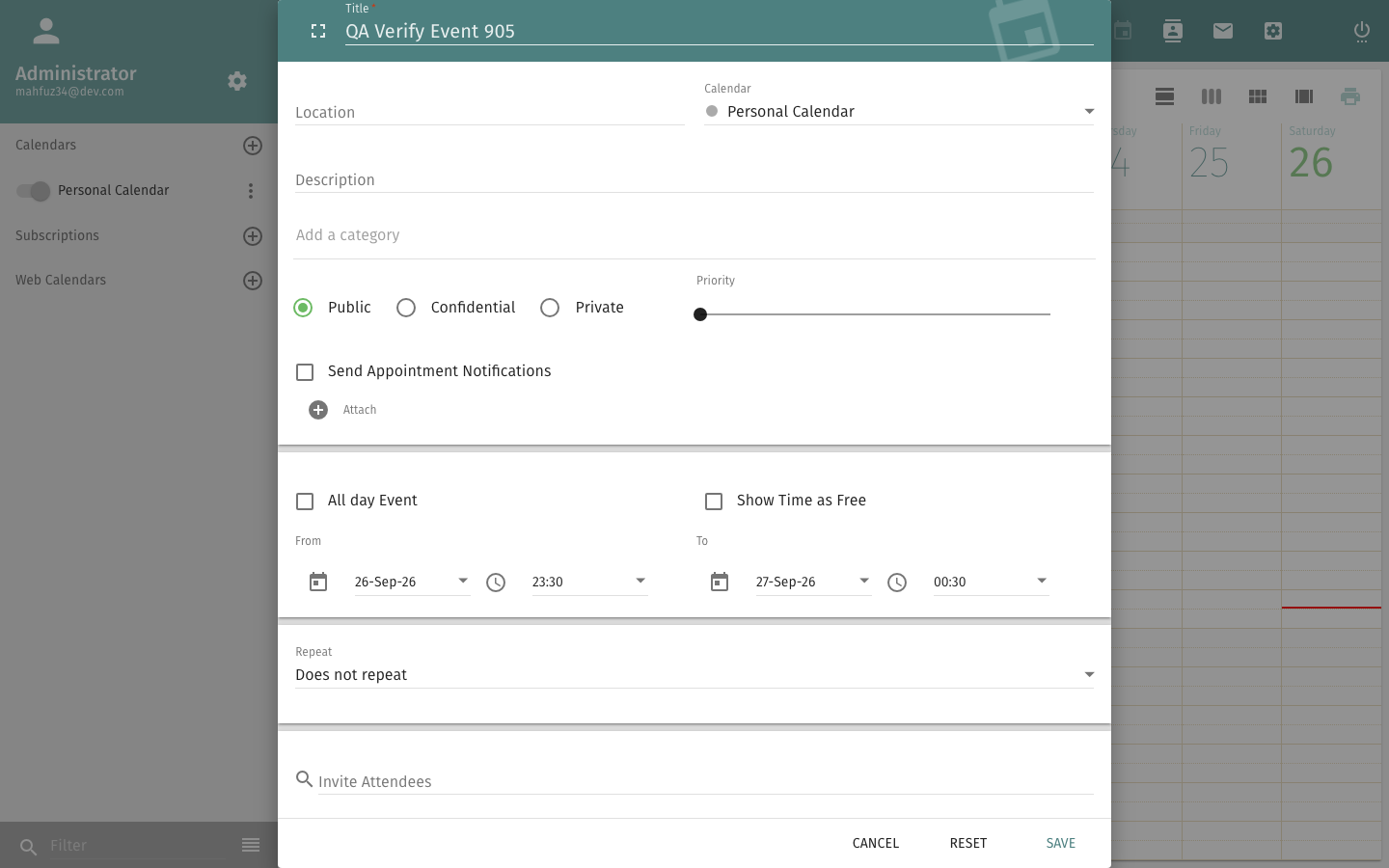This screenshot has width=1389, height=868.
Task: Click the Attach plus icon
Action: 318,410
